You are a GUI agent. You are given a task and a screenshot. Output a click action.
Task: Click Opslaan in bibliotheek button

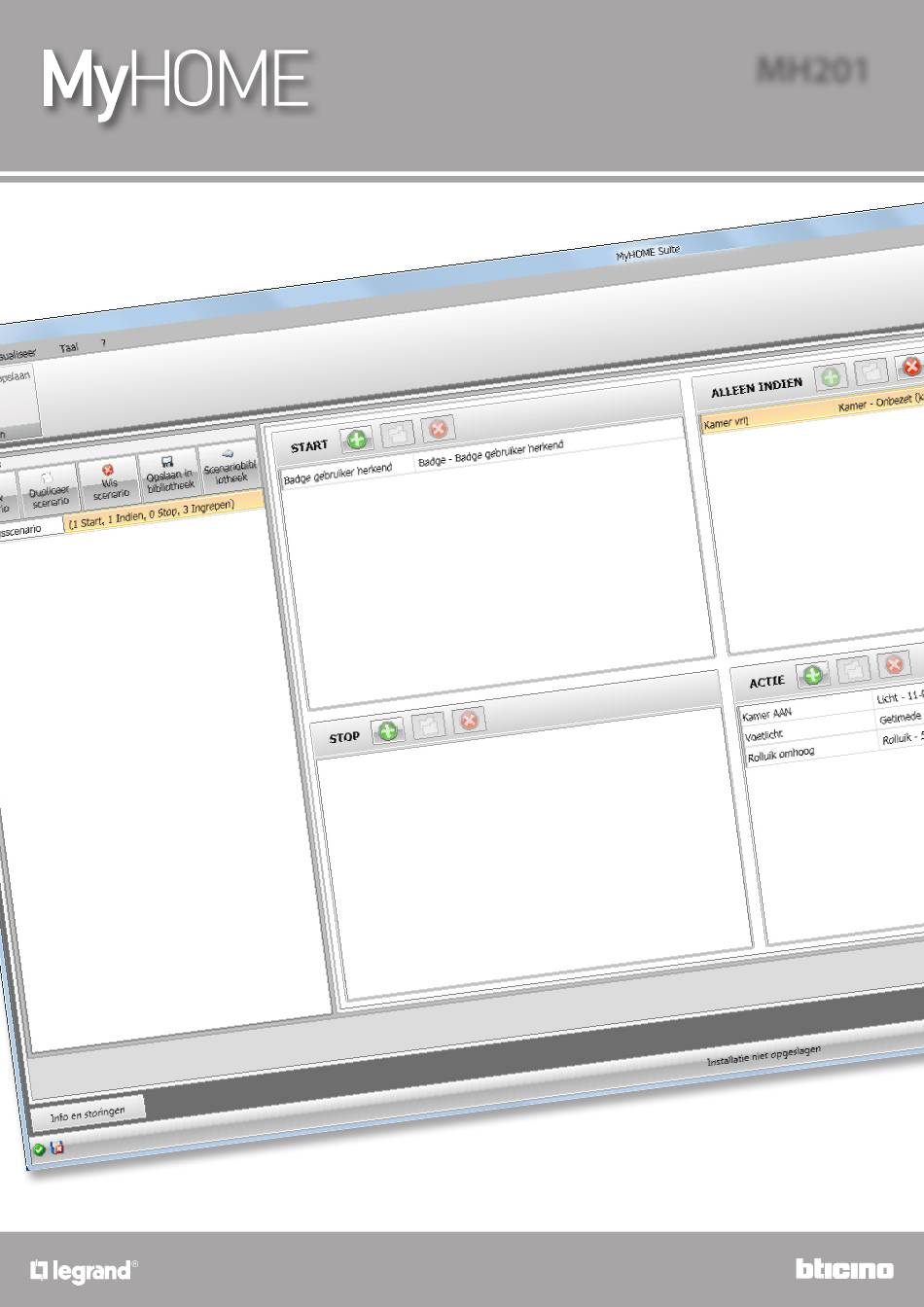169,474
